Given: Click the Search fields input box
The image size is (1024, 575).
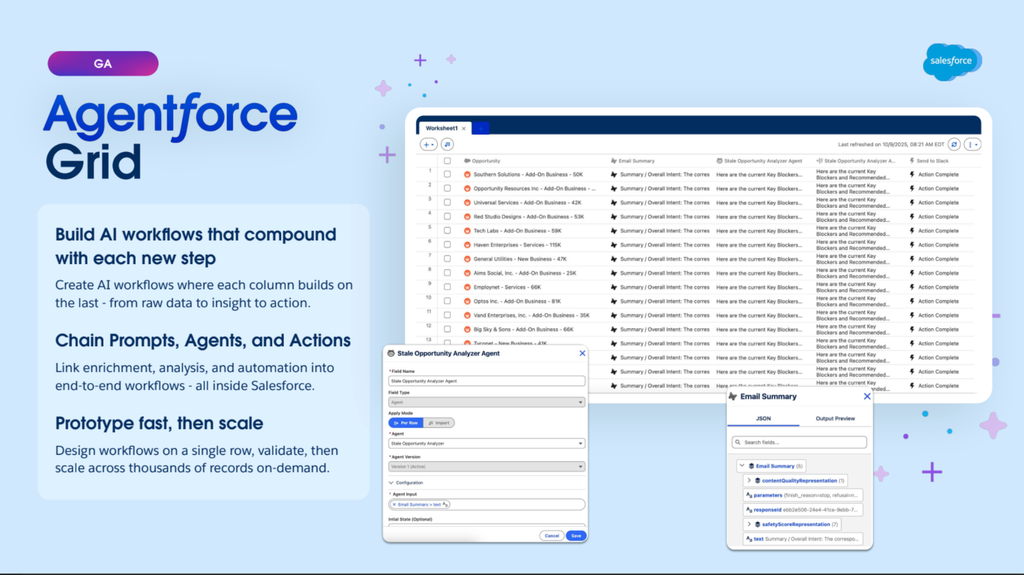Looking at the screenshot, I should click(799, 442).
